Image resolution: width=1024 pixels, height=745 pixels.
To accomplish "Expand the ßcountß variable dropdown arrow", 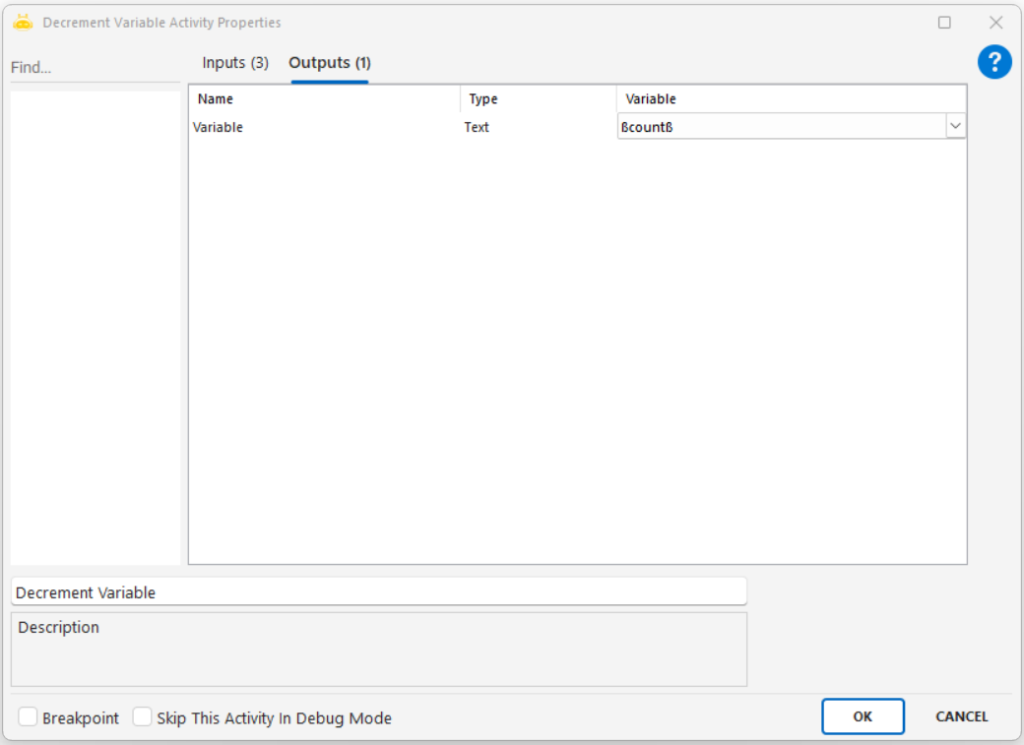I will coord(955,126).
